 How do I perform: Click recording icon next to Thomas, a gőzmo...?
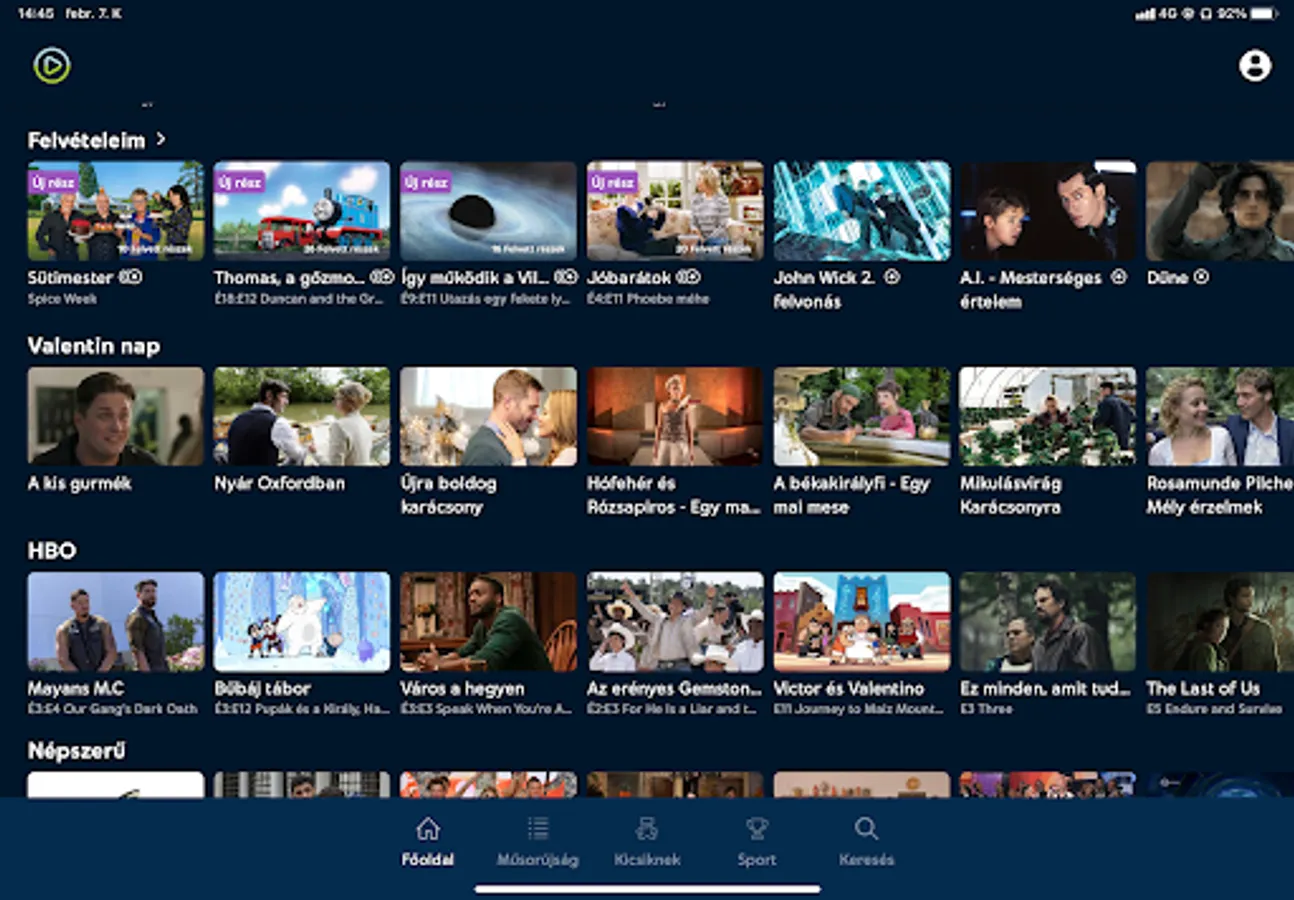tap(382, 277)
